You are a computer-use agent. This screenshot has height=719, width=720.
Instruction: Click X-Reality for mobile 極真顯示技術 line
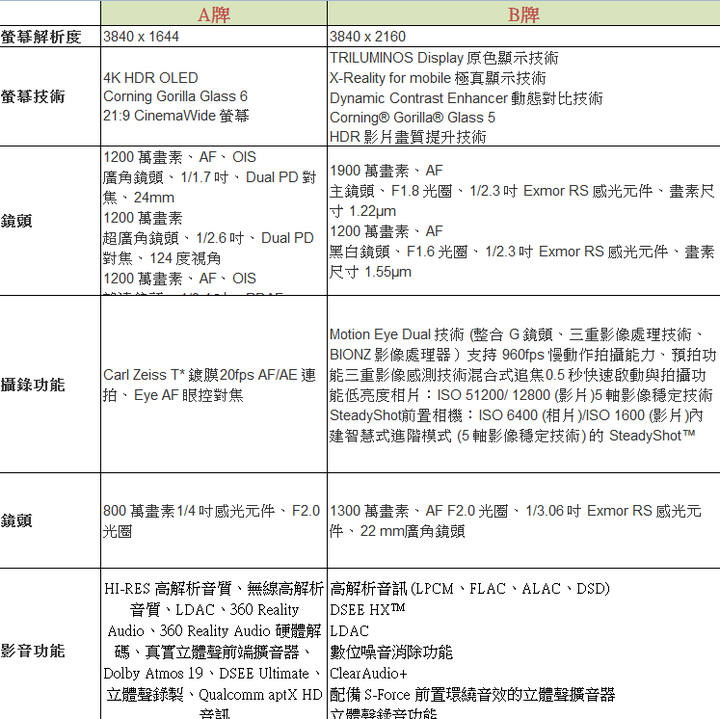coord(438,78)
